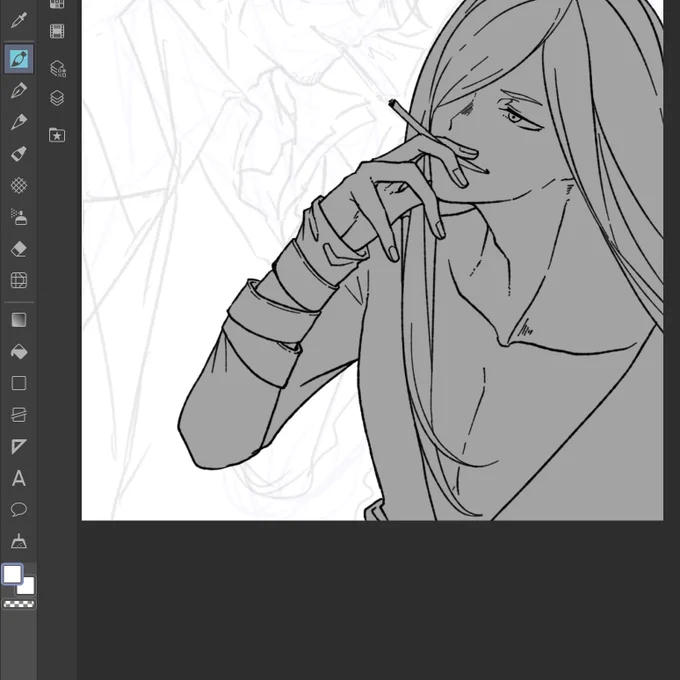The width and height of the screenshot is (680, 680).
Task: Select the Frame border tool
Action: pyautogui.click(x=19, y=415)
